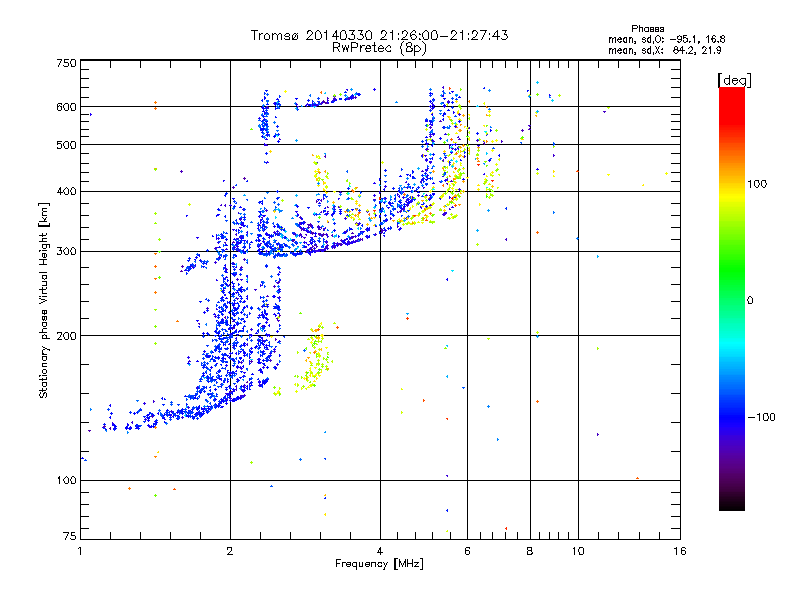Click the '[deg]' colorbar unit label
Screen dimensions: 800x600
pos(734,80)
